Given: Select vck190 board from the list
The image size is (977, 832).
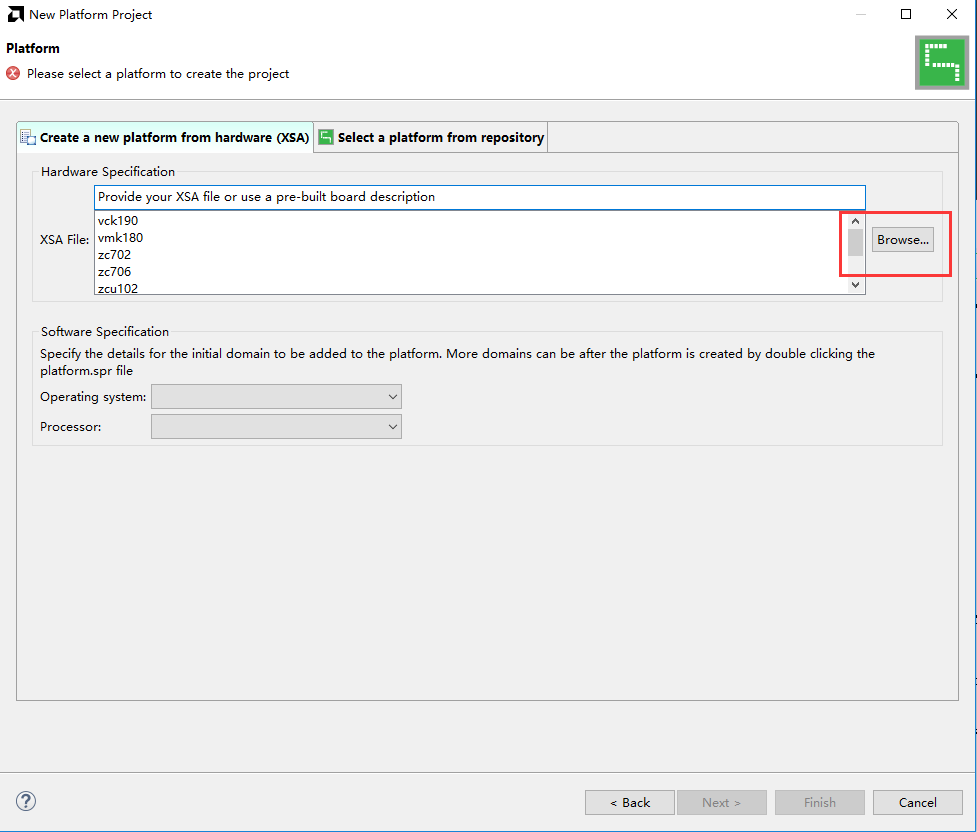Looking at the screenshot, I should tap(118, 221).
